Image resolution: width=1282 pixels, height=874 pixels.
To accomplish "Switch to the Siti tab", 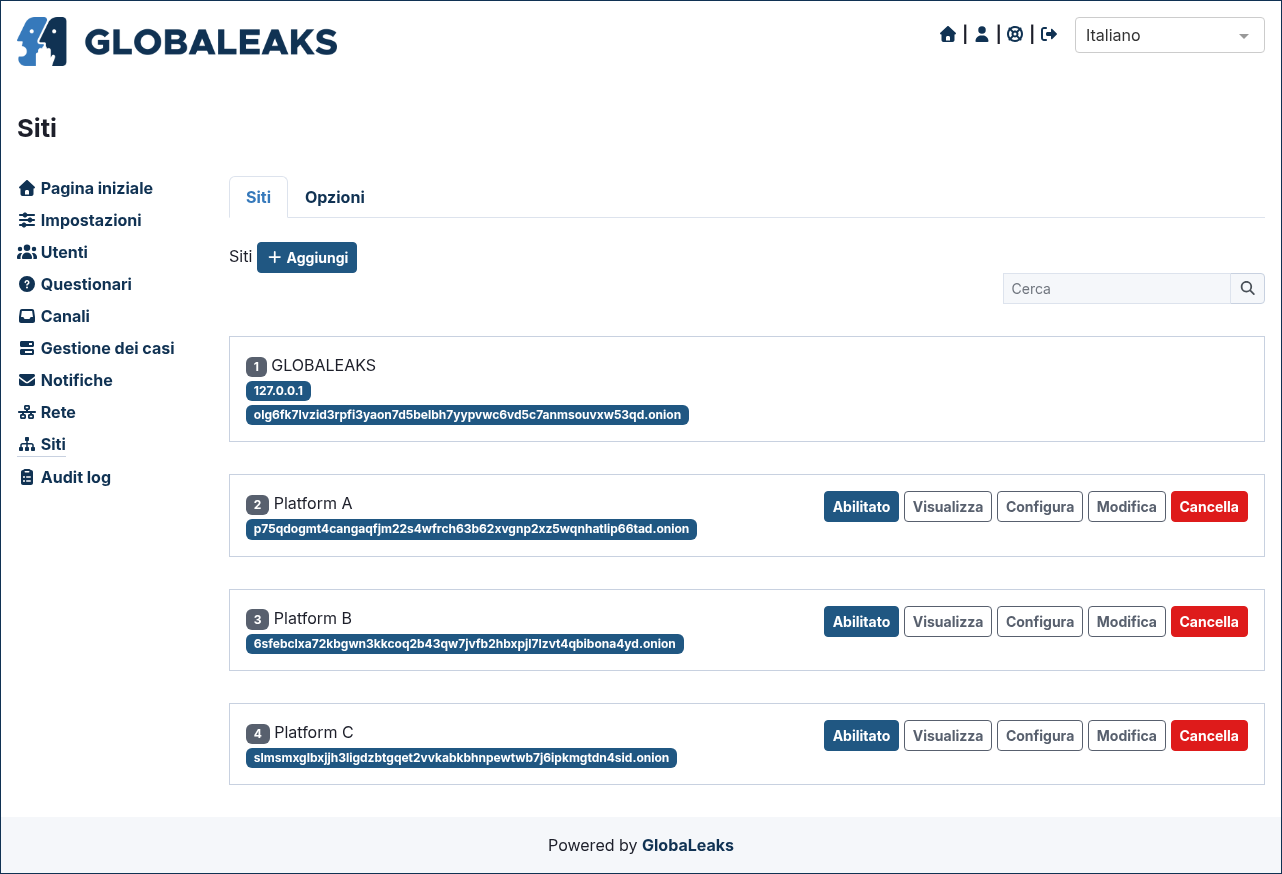I will 258,197.
